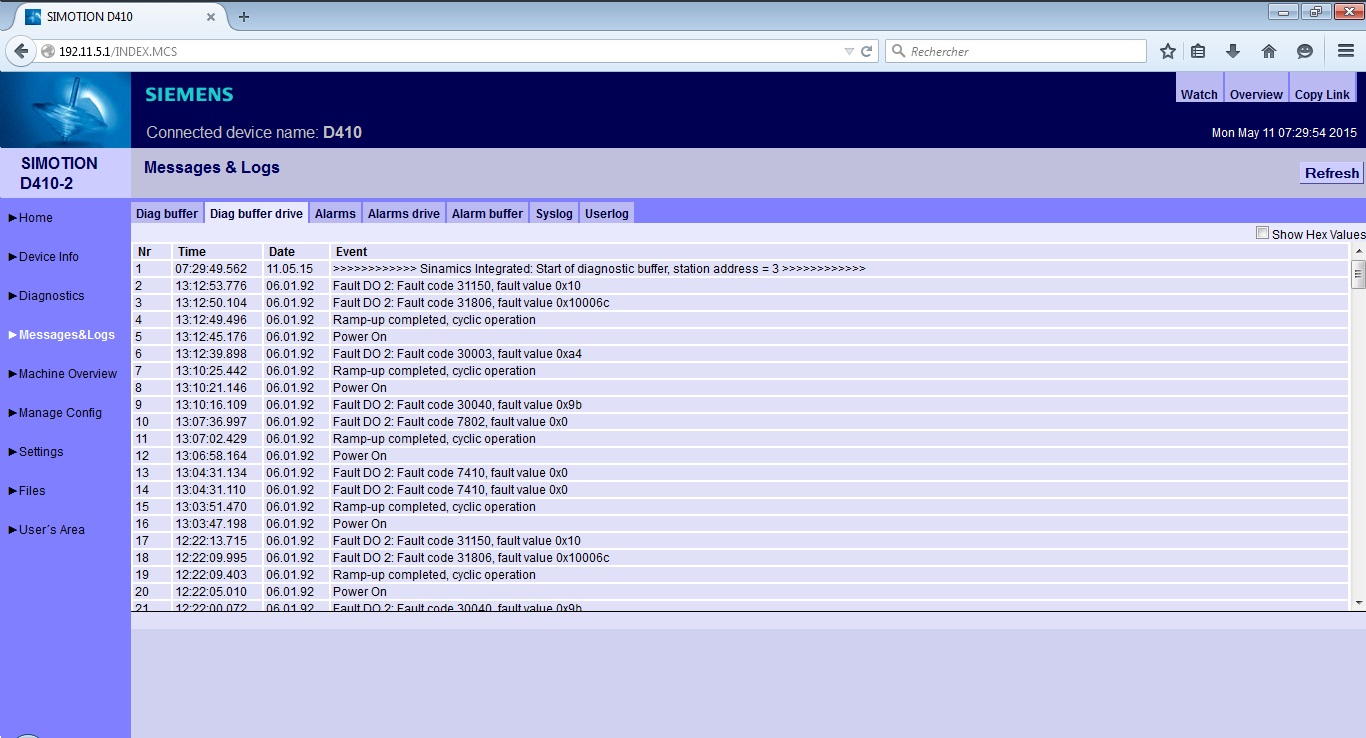Expand the Device Info navigation item
This screenshot has width=1366, height=738.
click(44, 257)
